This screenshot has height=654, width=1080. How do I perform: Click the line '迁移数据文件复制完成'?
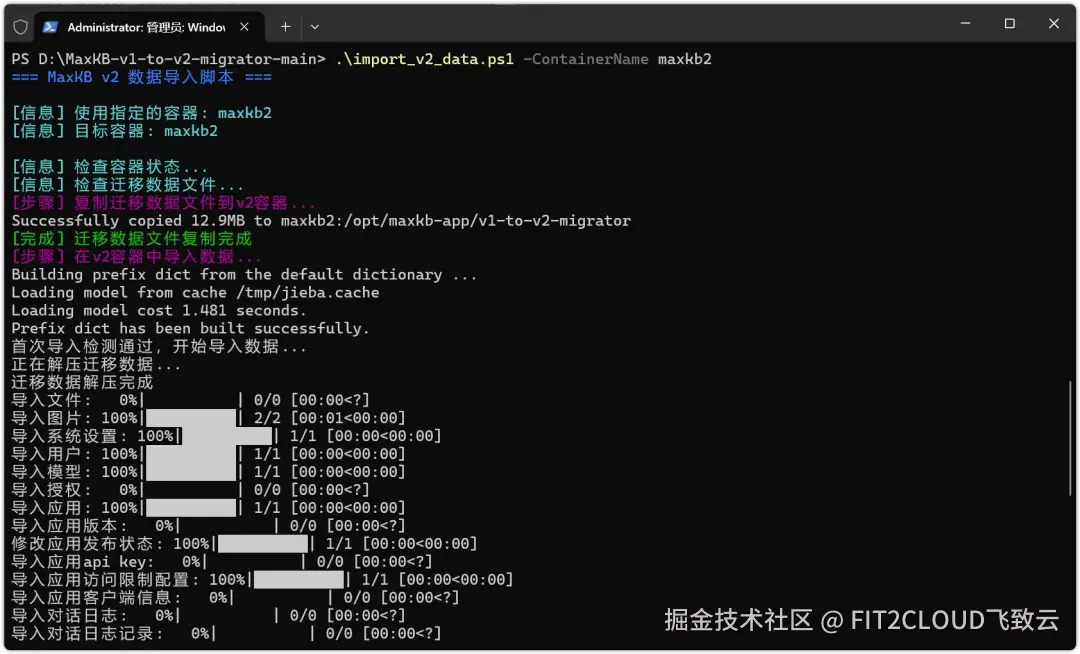pyautogui.click(x=132, y=238)
